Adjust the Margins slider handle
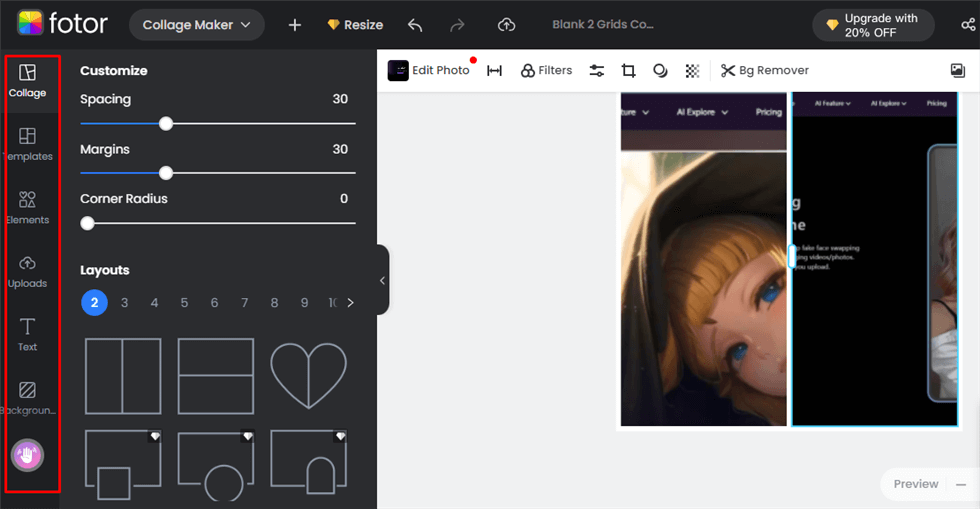 [166, 173]
